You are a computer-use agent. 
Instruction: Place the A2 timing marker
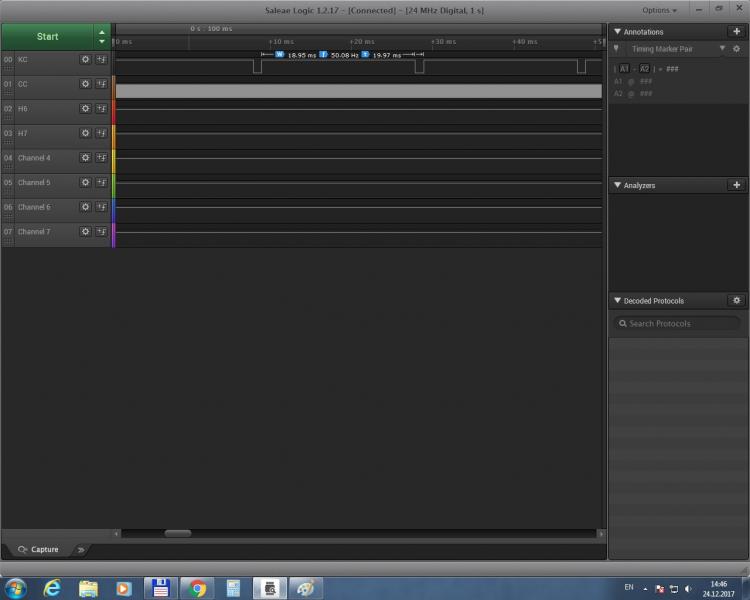[x=644, y=69]
